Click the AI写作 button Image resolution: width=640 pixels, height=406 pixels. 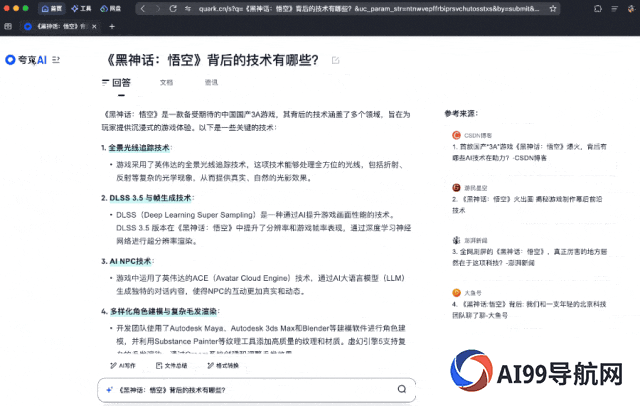123,366
